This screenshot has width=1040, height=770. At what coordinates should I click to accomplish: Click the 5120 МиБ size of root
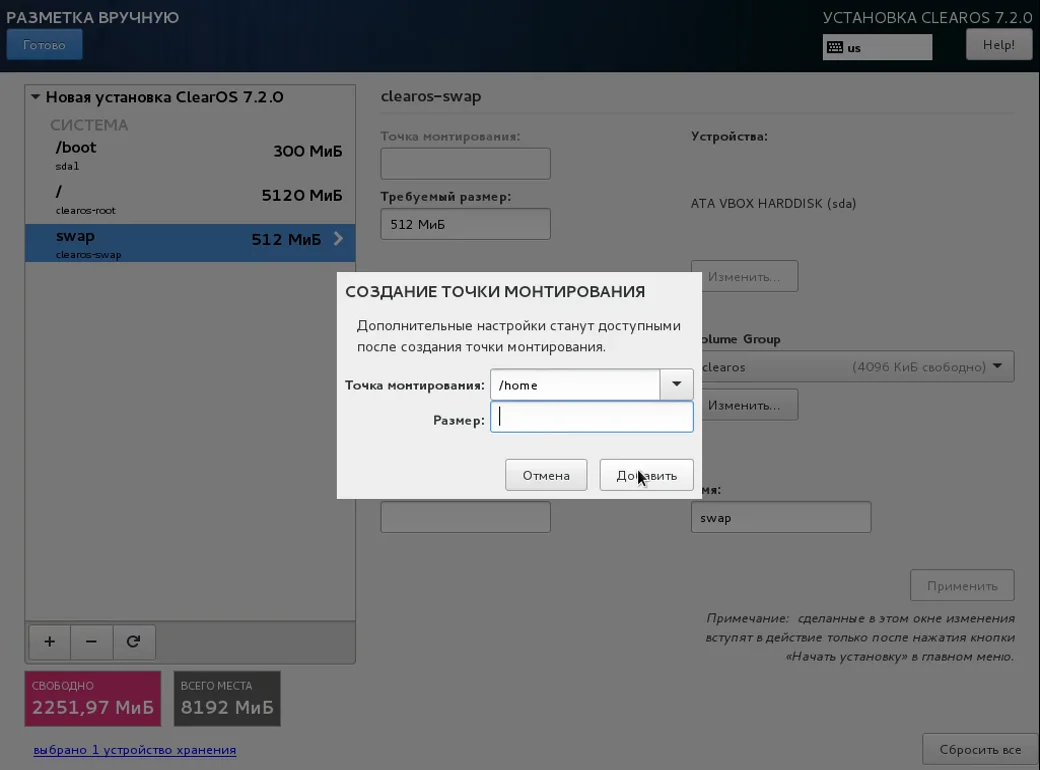[x=302, y=196]
